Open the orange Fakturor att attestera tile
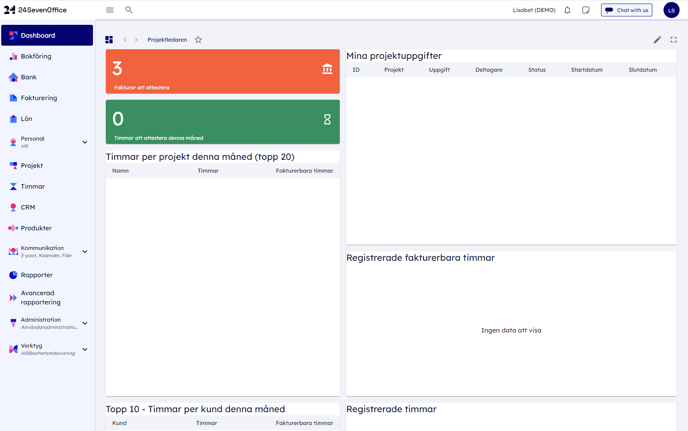The image size is (688, 431). pyautogui.click(x=222, y=72)
